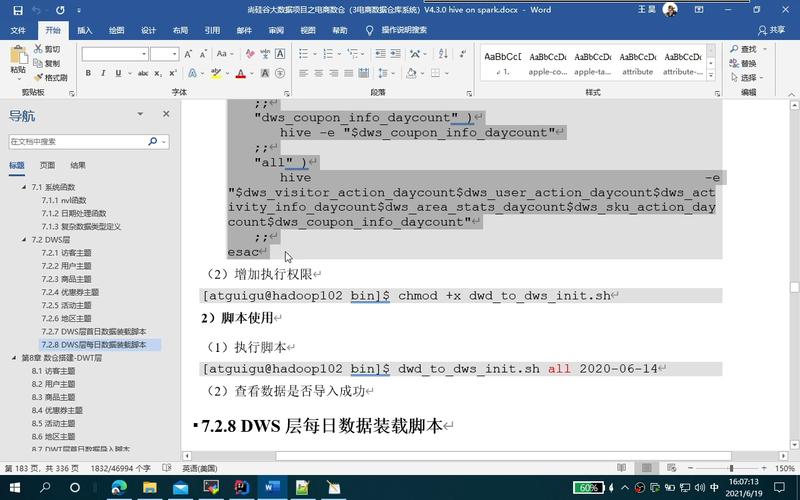Click the sort A-Z icon

443,54
